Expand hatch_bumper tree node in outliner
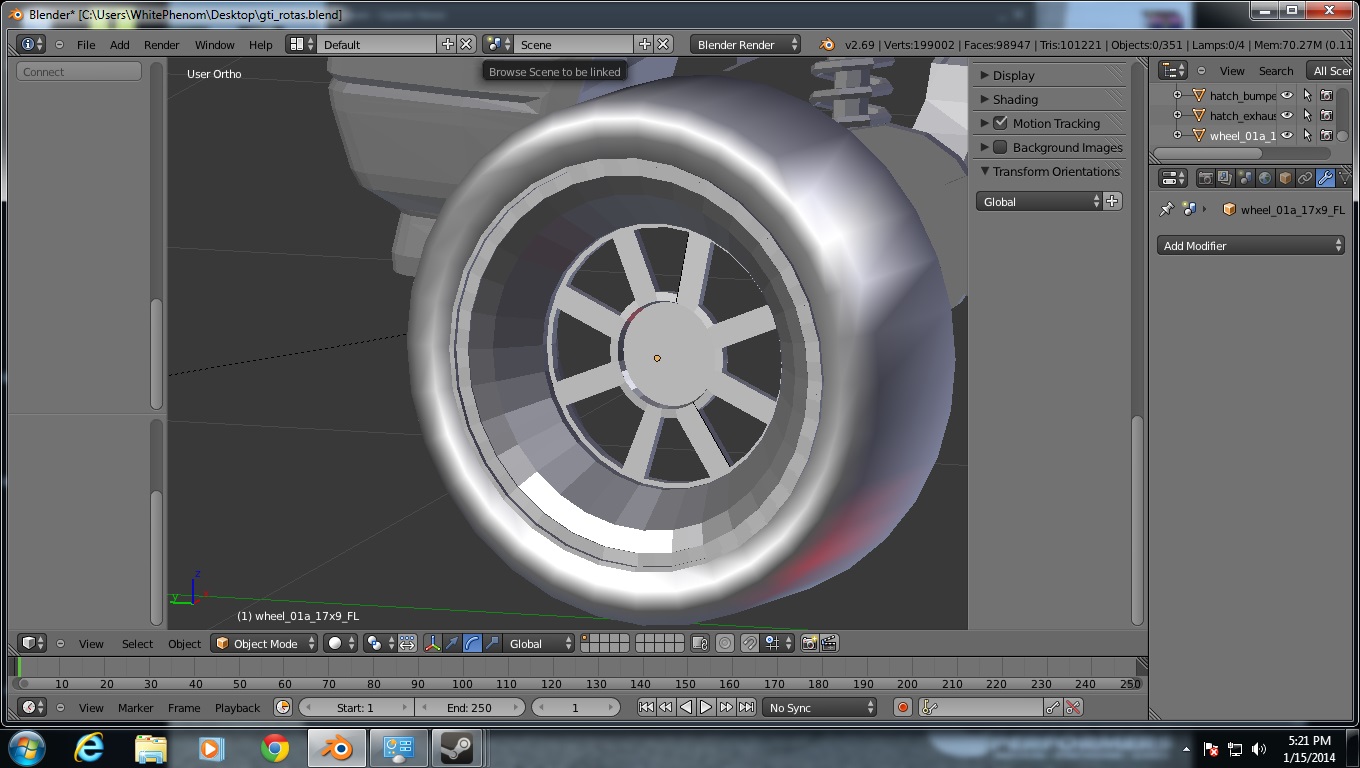The image size is (1360, 768). point(1177,96)
